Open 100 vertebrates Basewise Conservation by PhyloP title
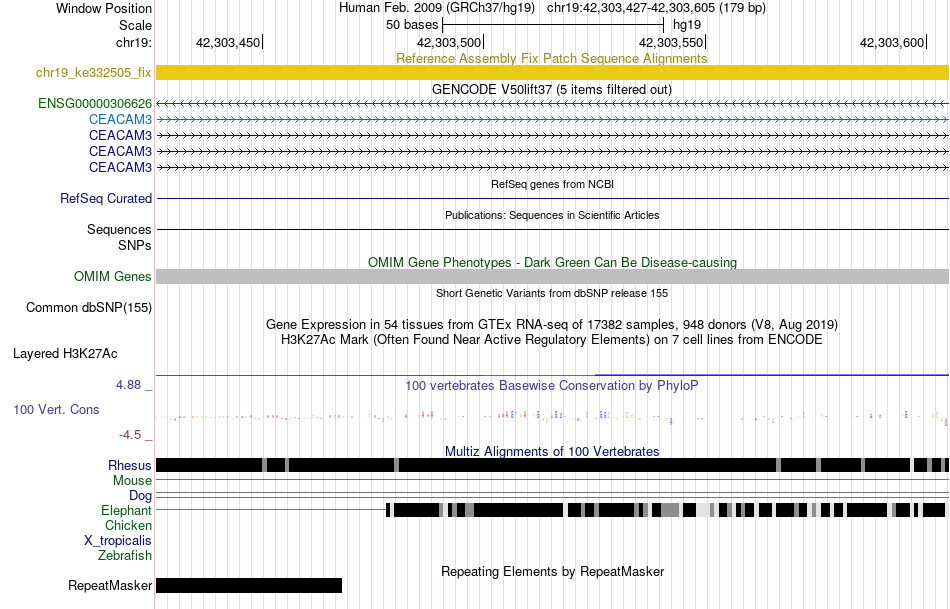The width and height of the screenshot is (950, 609). (x=552, y=385)
